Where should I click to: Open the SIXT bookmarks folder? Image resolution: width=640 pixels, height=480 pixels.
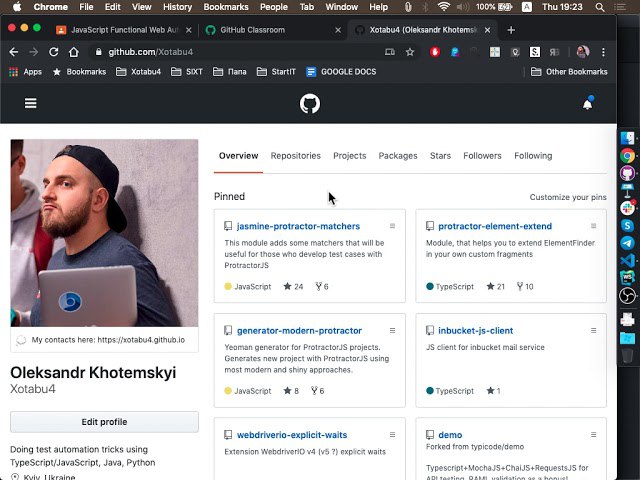[x=187, y=72]
